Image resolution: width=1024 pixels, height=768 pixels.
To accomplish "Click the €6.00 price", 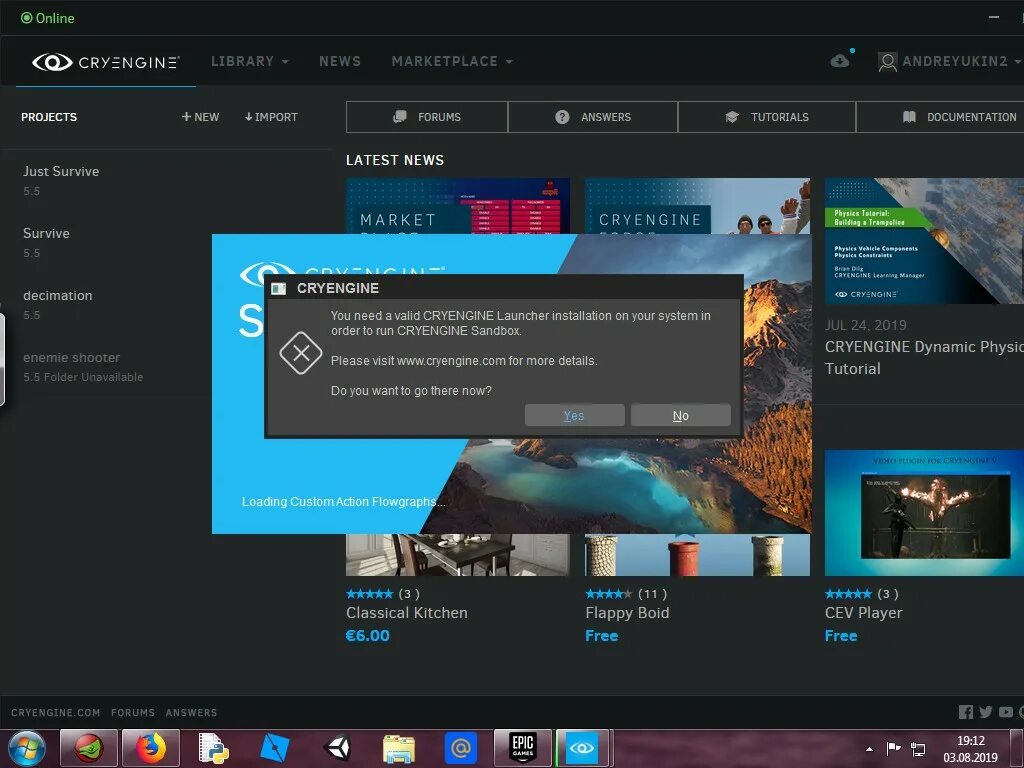I will tap(368, 635).
